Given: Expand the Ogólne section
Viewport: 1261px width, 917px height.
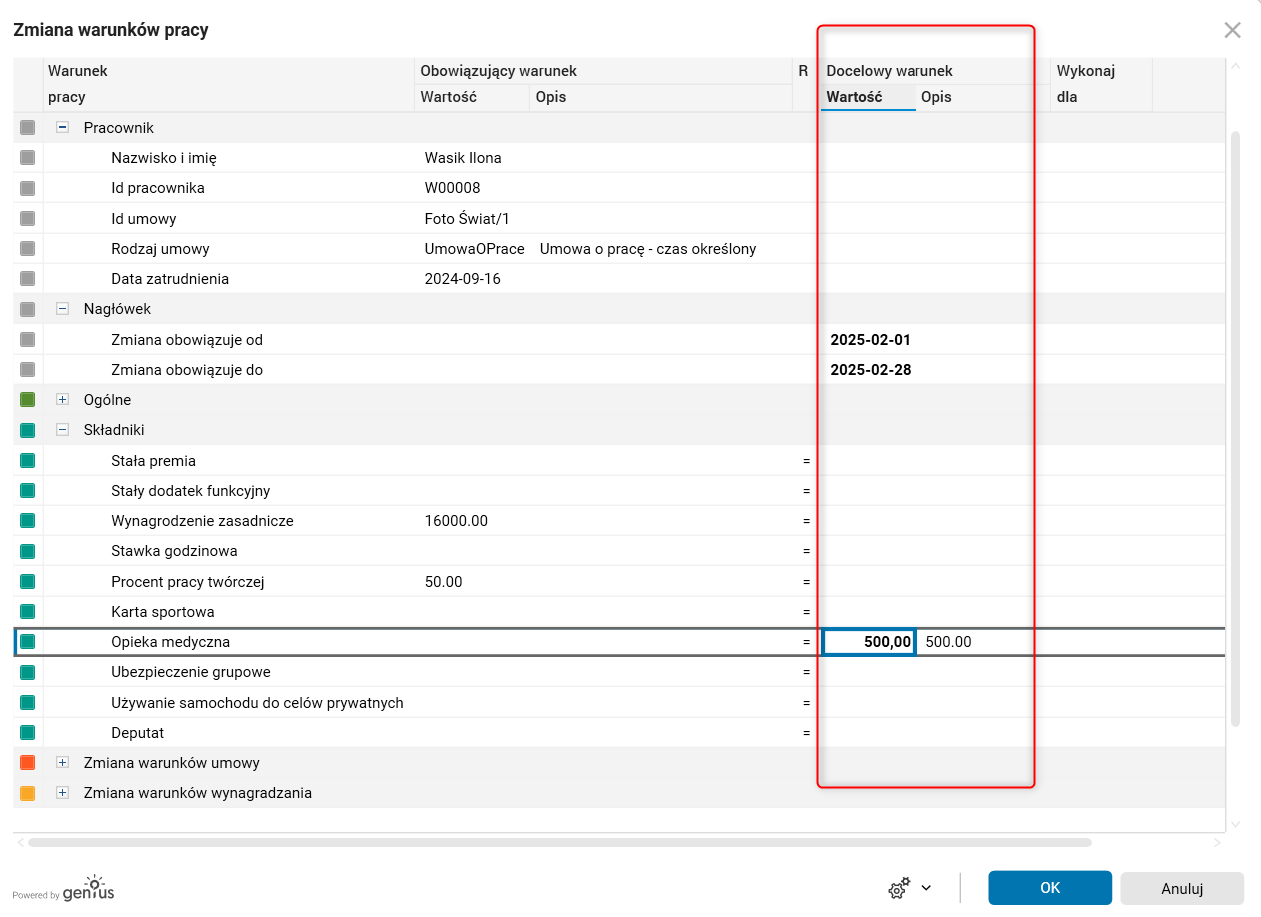Looking at the screenshot, I should point(62,400).
